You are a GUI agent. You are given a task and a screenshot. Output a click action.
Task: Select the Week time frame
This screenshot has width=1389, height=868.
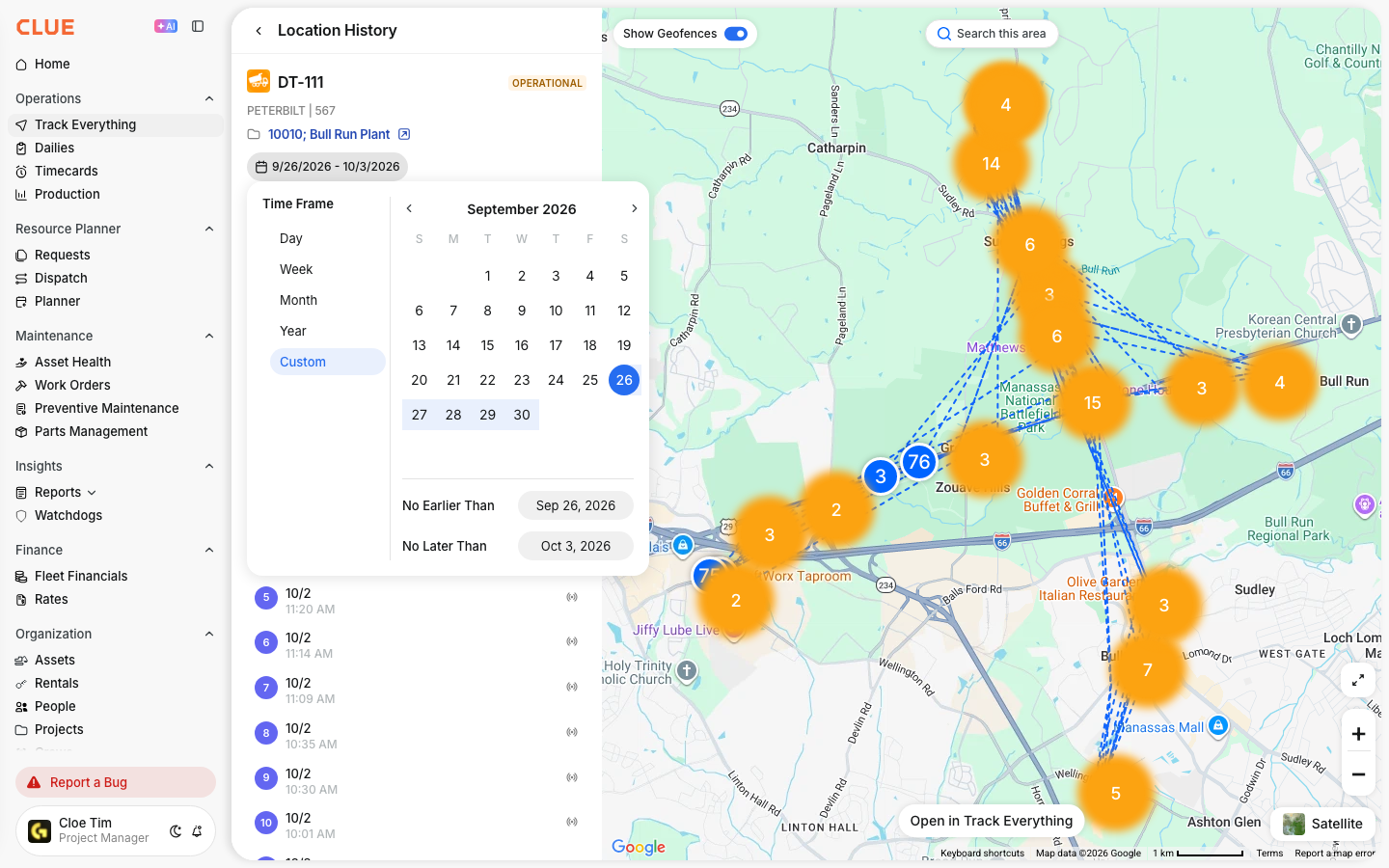click(327, 269)
